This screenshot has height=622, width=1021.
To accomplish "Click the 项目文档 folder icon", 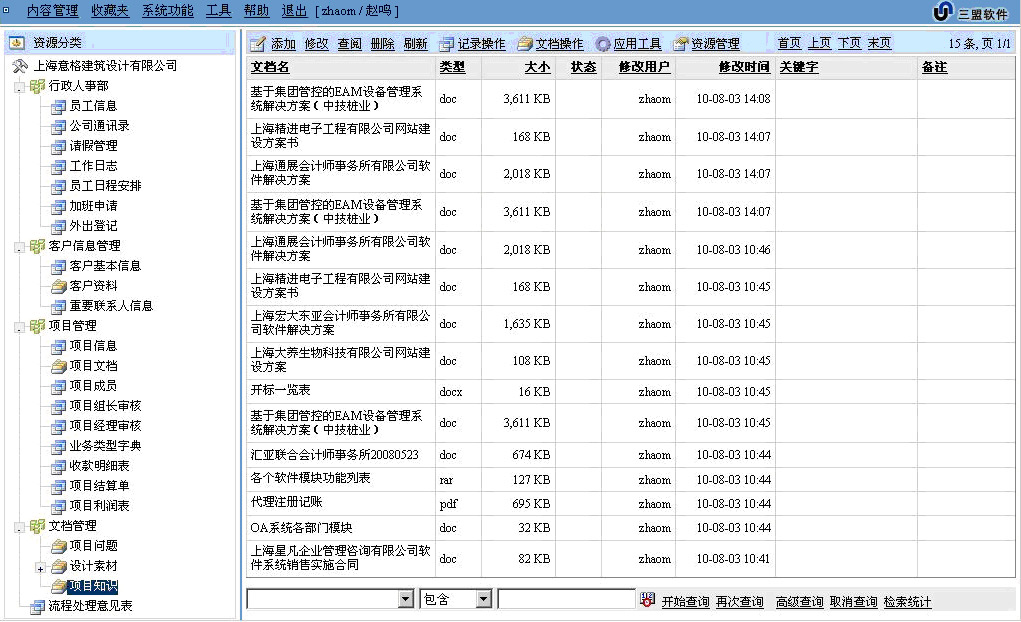I will 59,366.
